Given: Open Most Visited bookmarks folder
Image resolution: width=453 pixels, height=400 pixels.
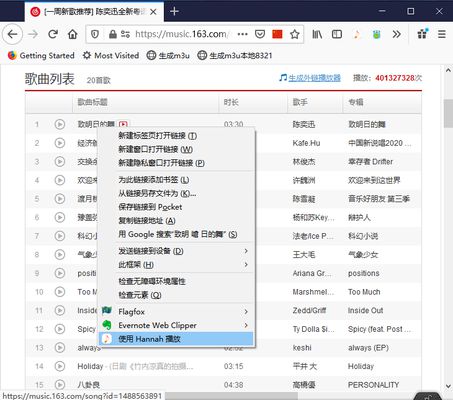Looking at the screenshot, I should [x=111, y=55].
